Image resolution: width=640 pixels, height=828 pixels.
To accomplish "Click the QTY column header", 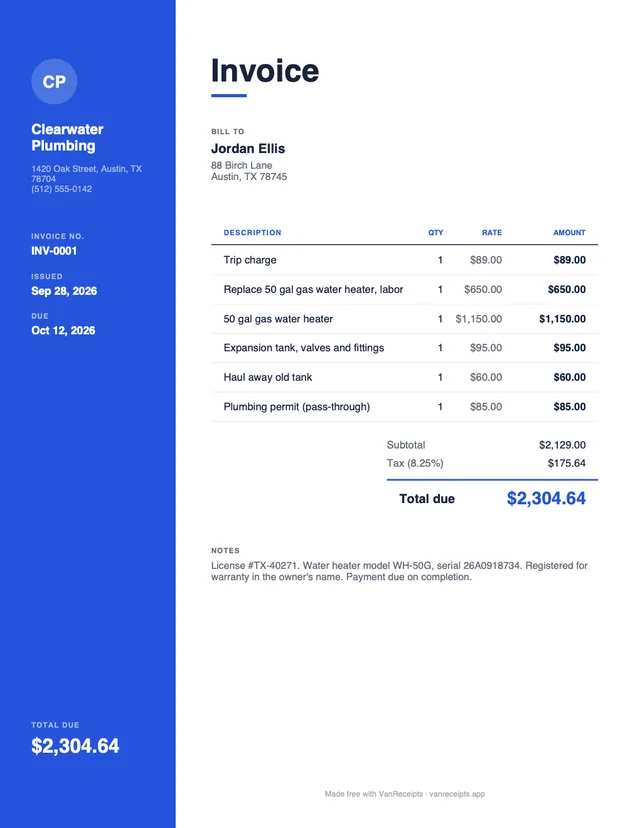I will tap(436, 232).
